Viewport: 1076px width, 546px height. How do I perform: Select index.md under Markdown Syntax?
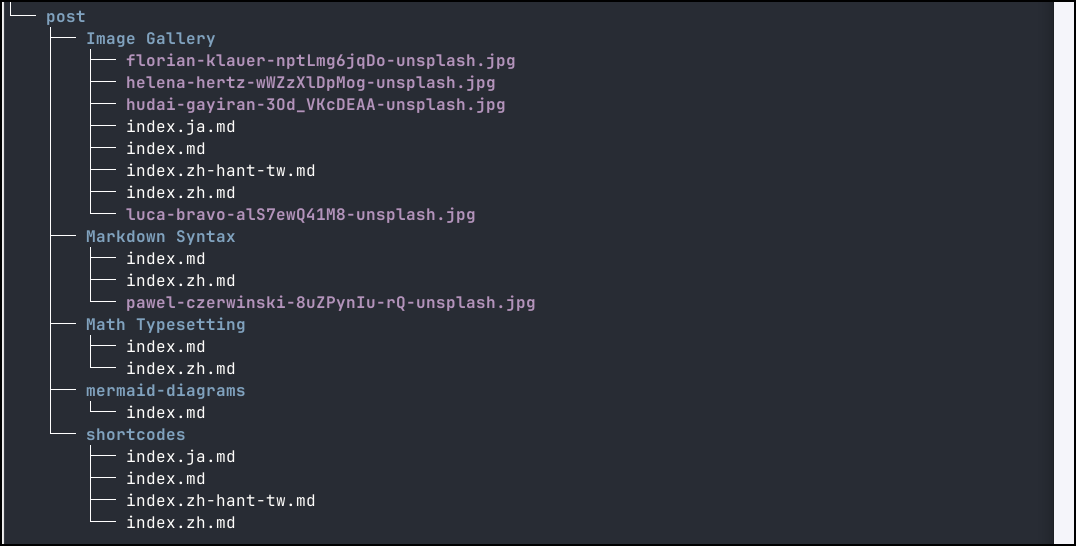coord(165,259)
